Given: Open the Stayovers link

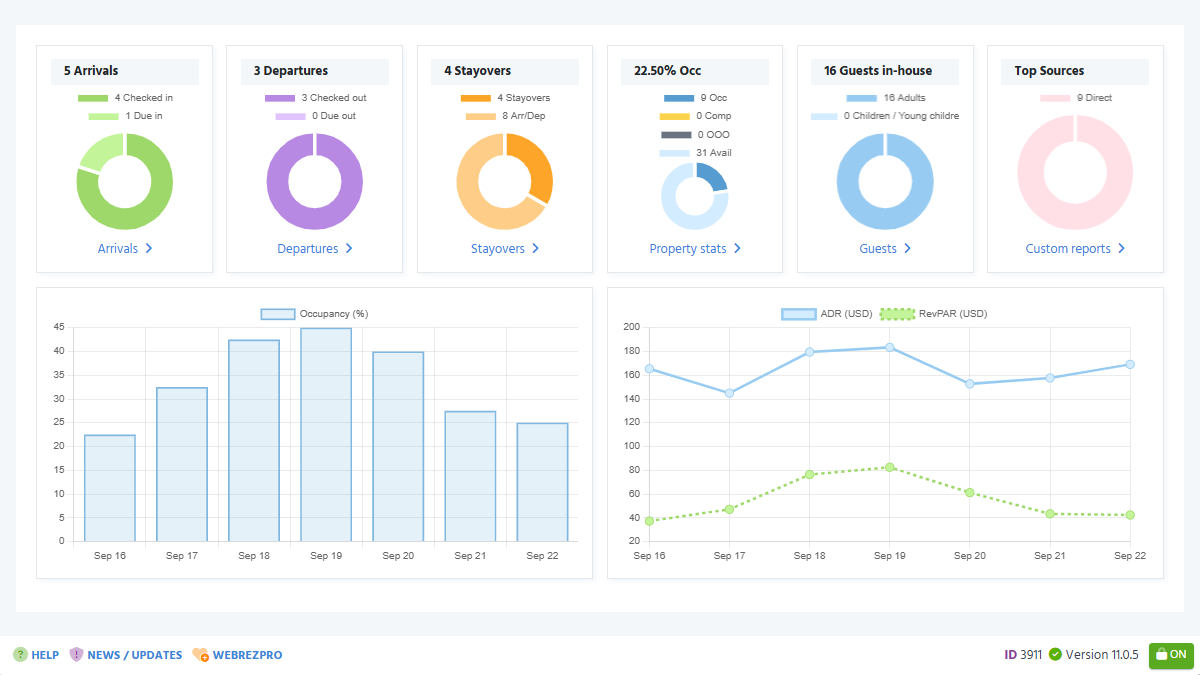Looking at the screenshot, I should (x=505, y=248).
